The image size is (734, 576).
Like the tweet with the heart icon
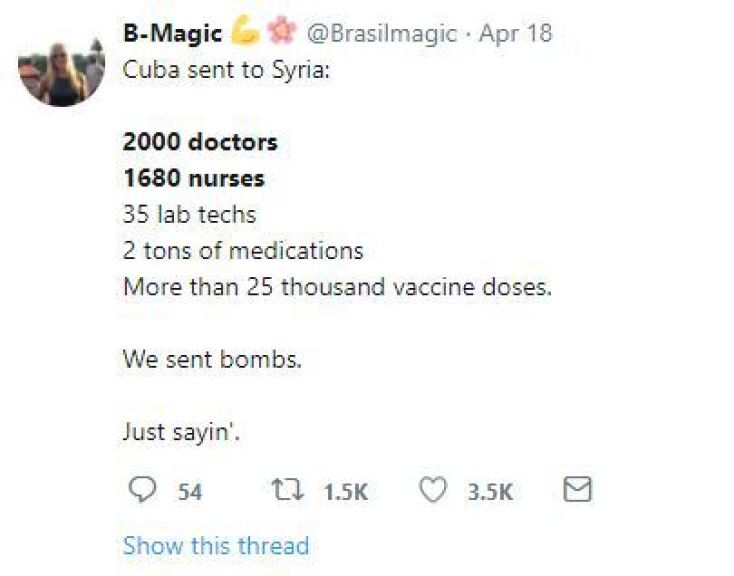pyautogui.click(x=432, y=490)
